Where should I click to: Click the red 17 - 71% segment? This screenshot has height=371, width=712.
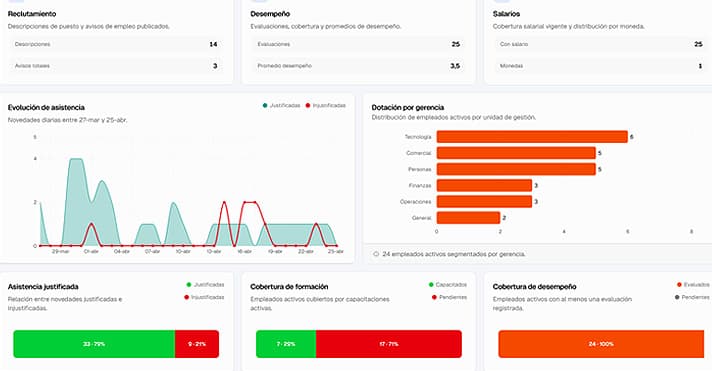pyautogui.click(x=389, y=344)
